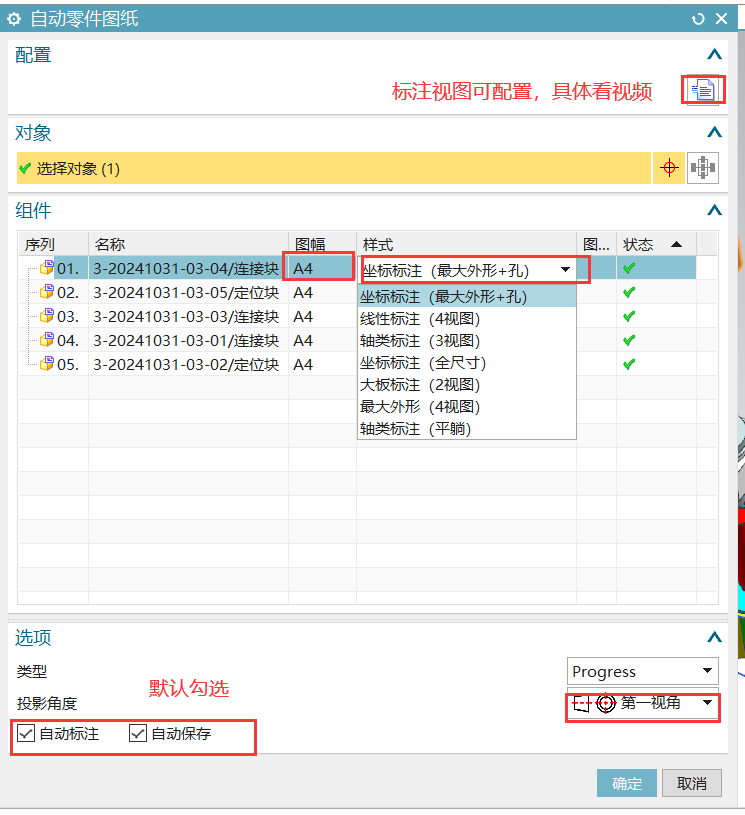Screen dimensions: 745x815
Task: Click the A4 sheet size cell of row 05
Action: (322, 364)
